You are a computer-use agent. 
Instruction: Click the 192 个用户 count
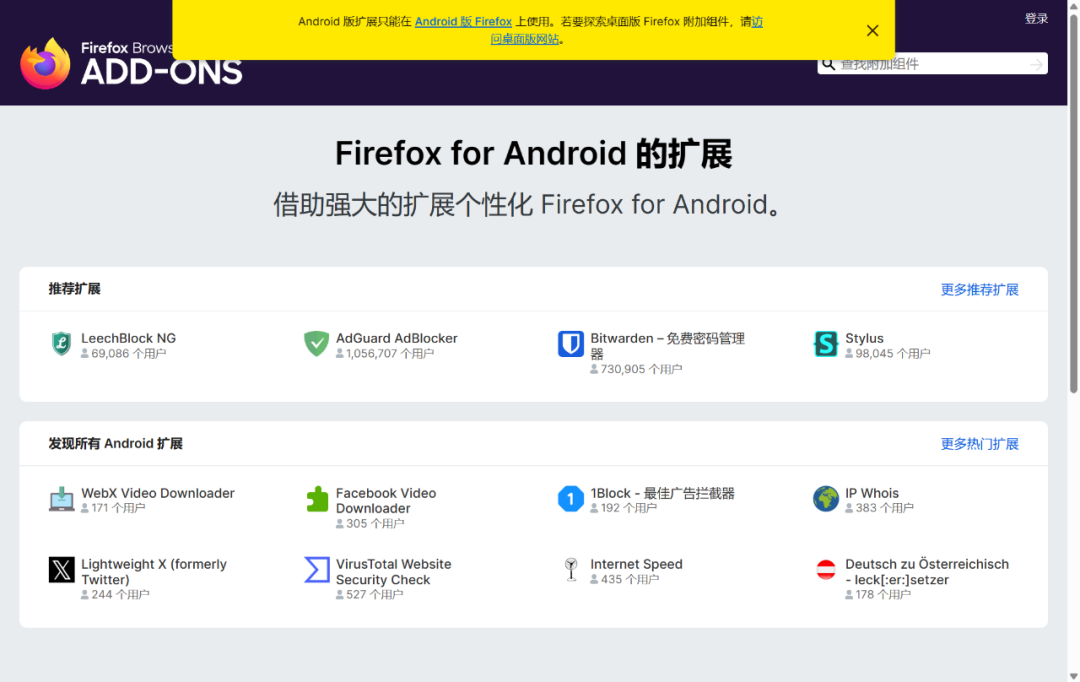pyautogui.click(x=623, y=508)
